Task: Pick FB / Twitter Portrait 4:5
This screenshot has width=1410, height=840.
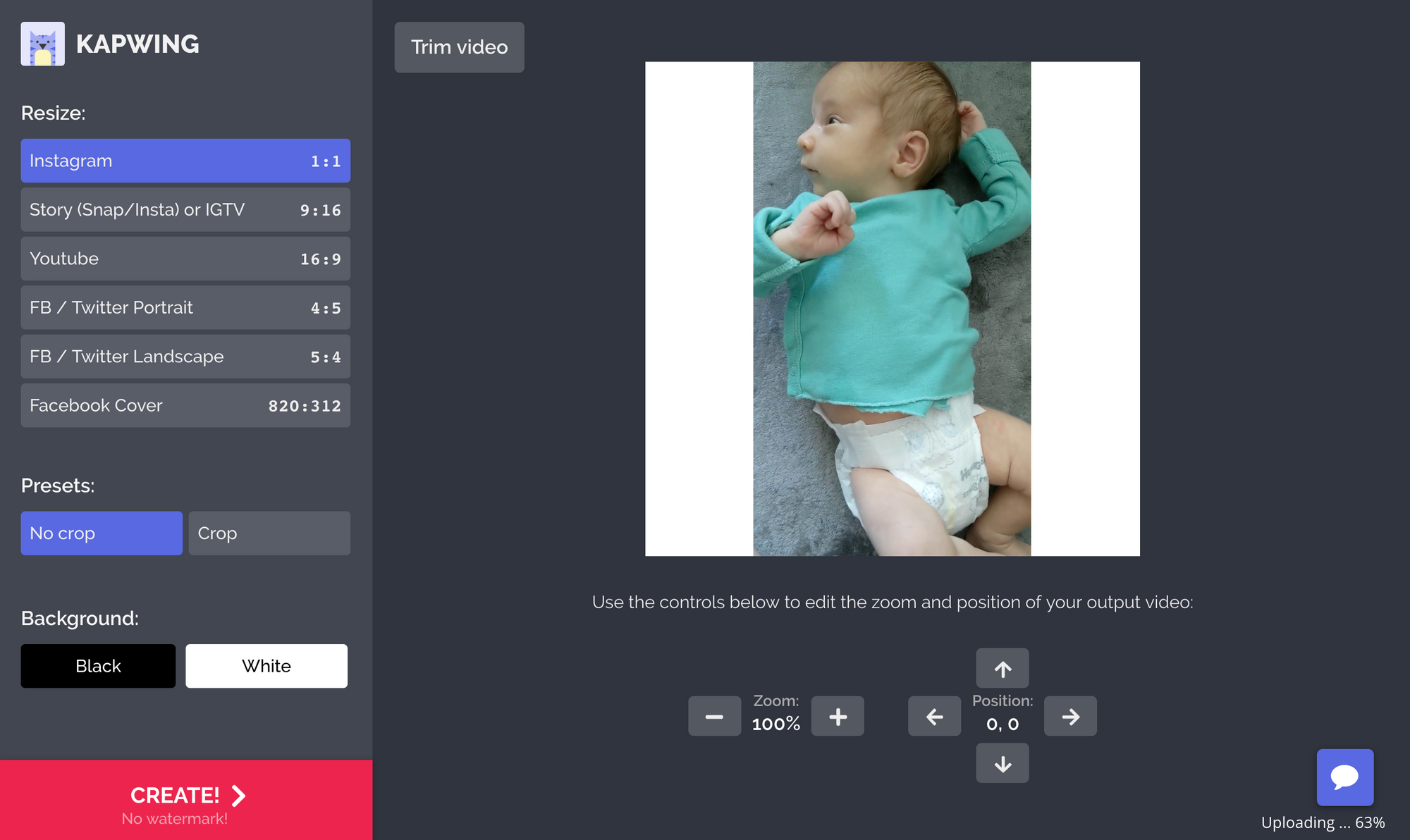Action: point(185,308)
